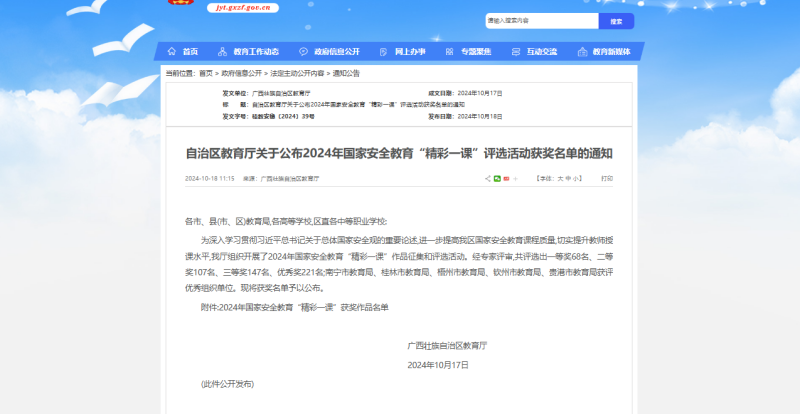The height and width of the screenshot is (414, 800).
Task: Click the 教育新媒体 nav icon
Action: tap(583, 51)
